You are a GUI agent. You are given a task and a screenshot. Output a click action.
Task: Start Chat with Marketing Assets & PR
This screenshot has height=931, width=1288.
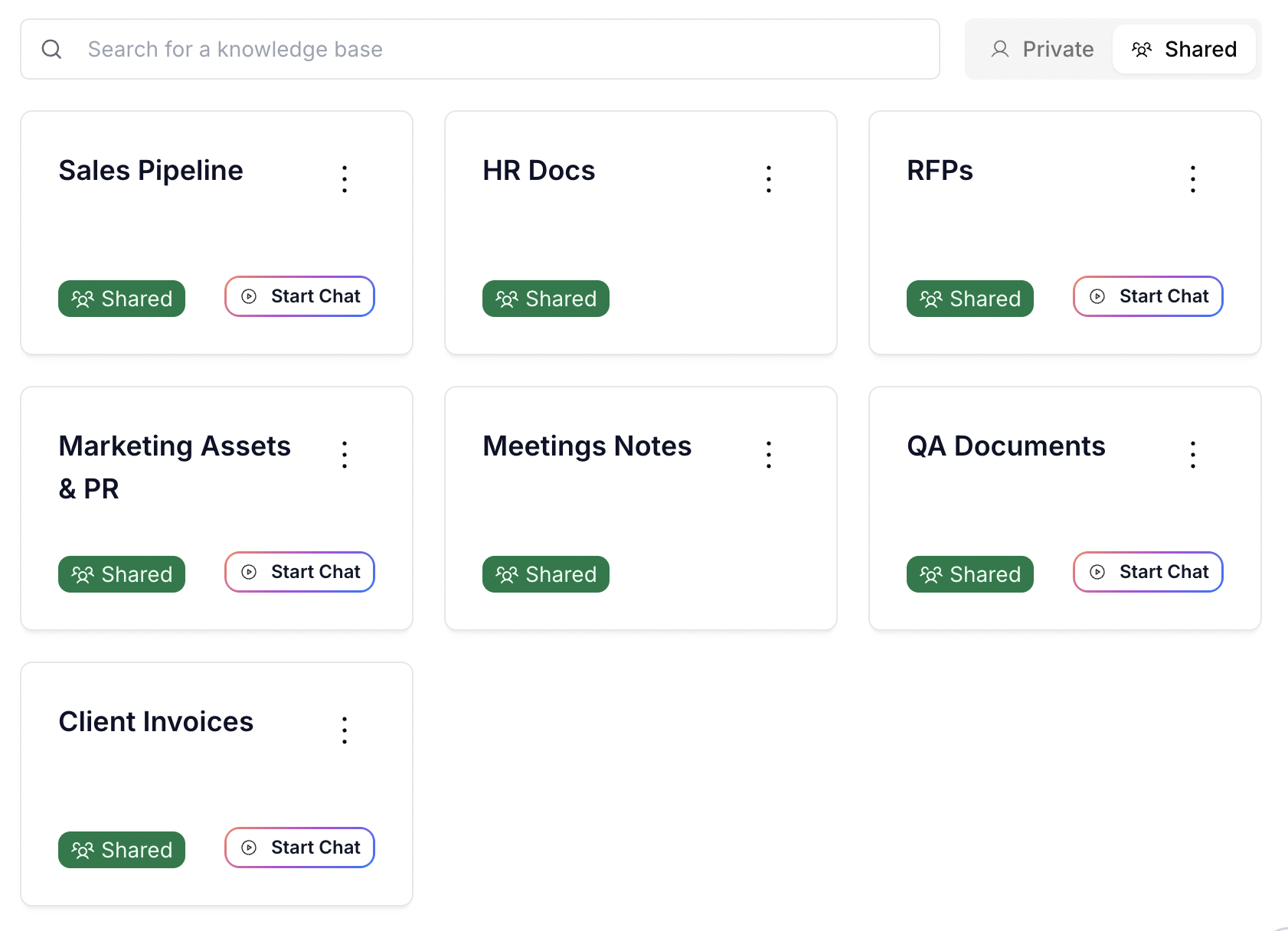click(299, 572)
